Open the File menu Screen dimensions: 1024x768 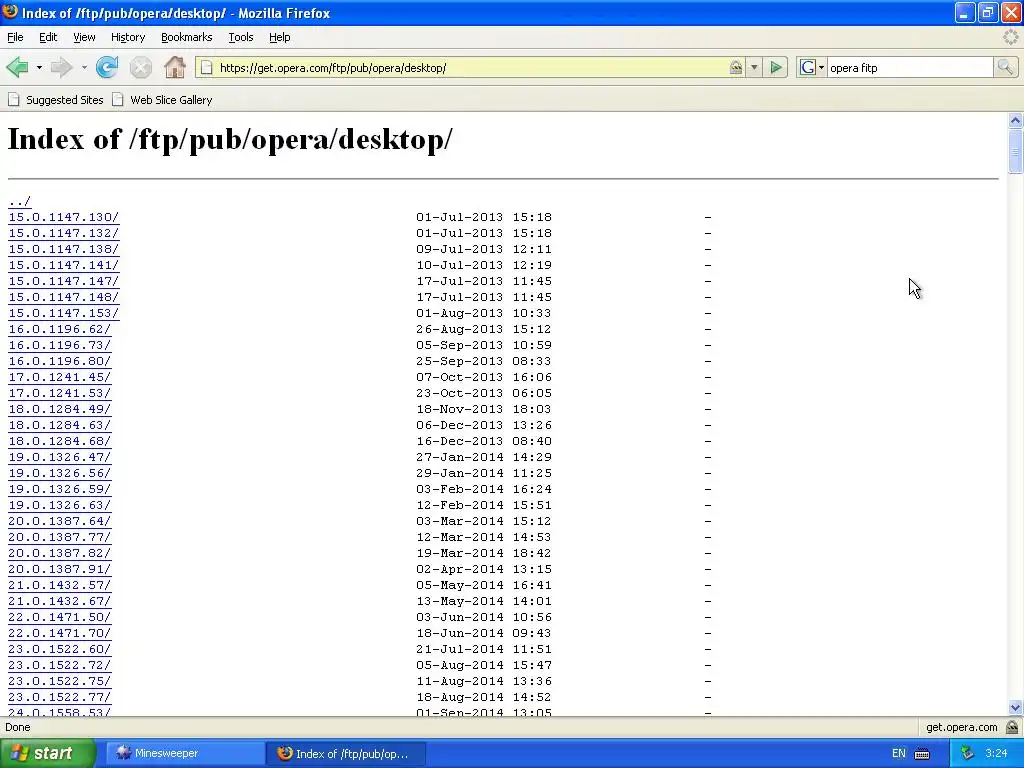pyautogui.click(x=15, y=37)
